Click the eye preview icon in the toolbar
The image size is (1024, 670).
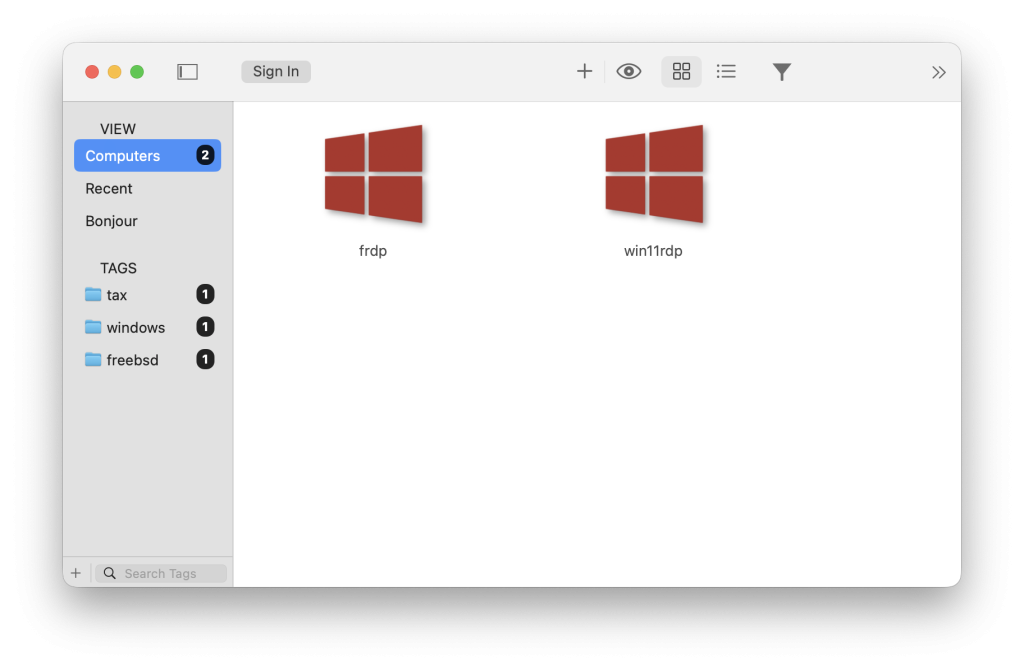(x=629, y=71)
